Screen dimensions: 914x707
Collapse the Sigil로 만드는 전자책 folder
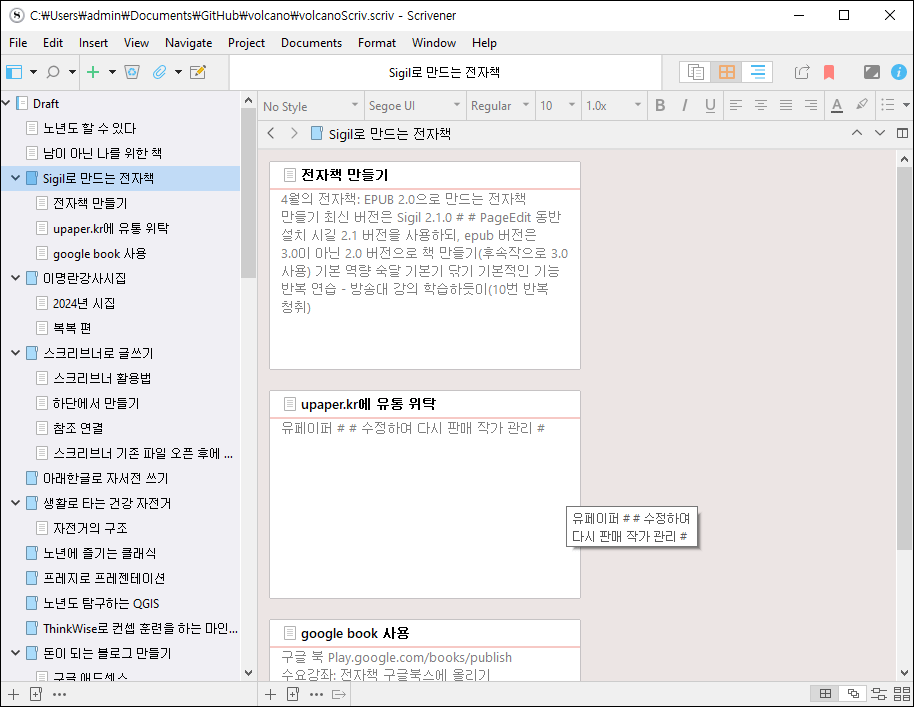(16, 178)
